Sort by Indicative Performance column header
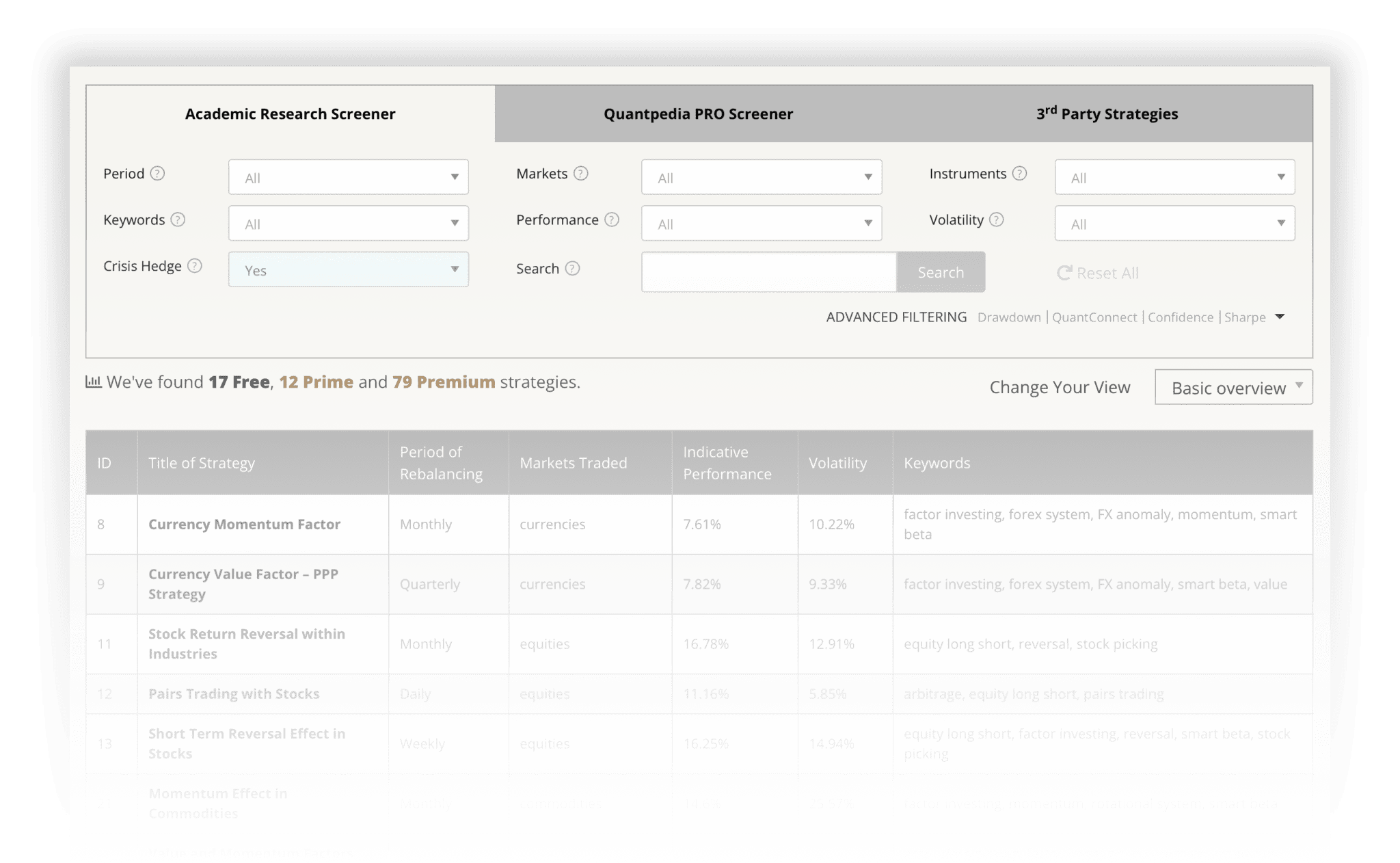Viewport: 1400px width, 863px height. 735,463
